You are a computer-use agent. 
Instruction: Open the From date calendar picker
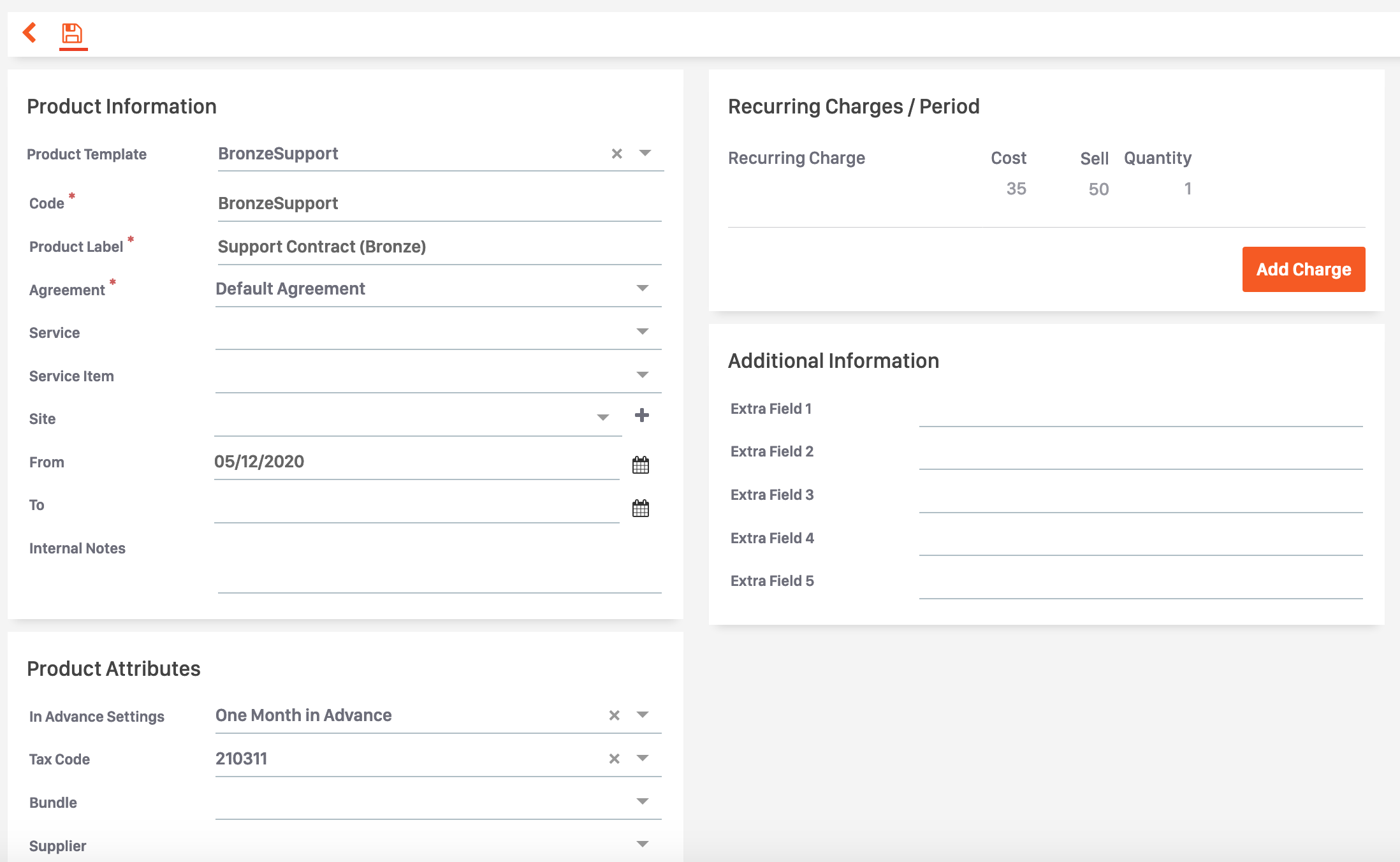[641, 465]
